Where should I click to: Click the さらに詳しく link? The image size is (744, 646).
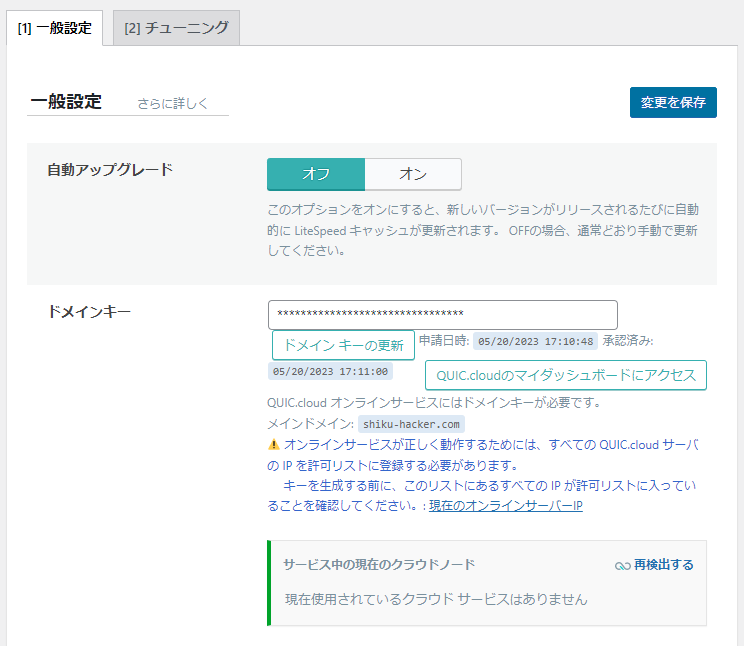click(x=172, y=103)
